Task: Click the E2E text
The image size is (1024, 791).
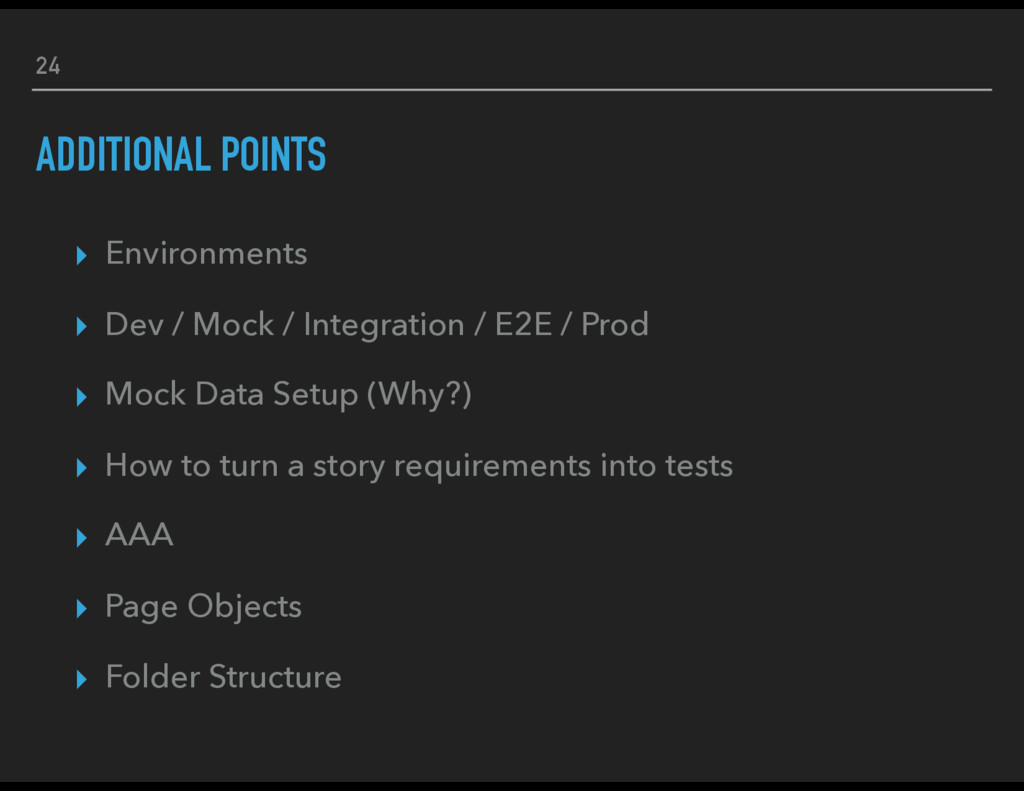Action: (523, 324)
